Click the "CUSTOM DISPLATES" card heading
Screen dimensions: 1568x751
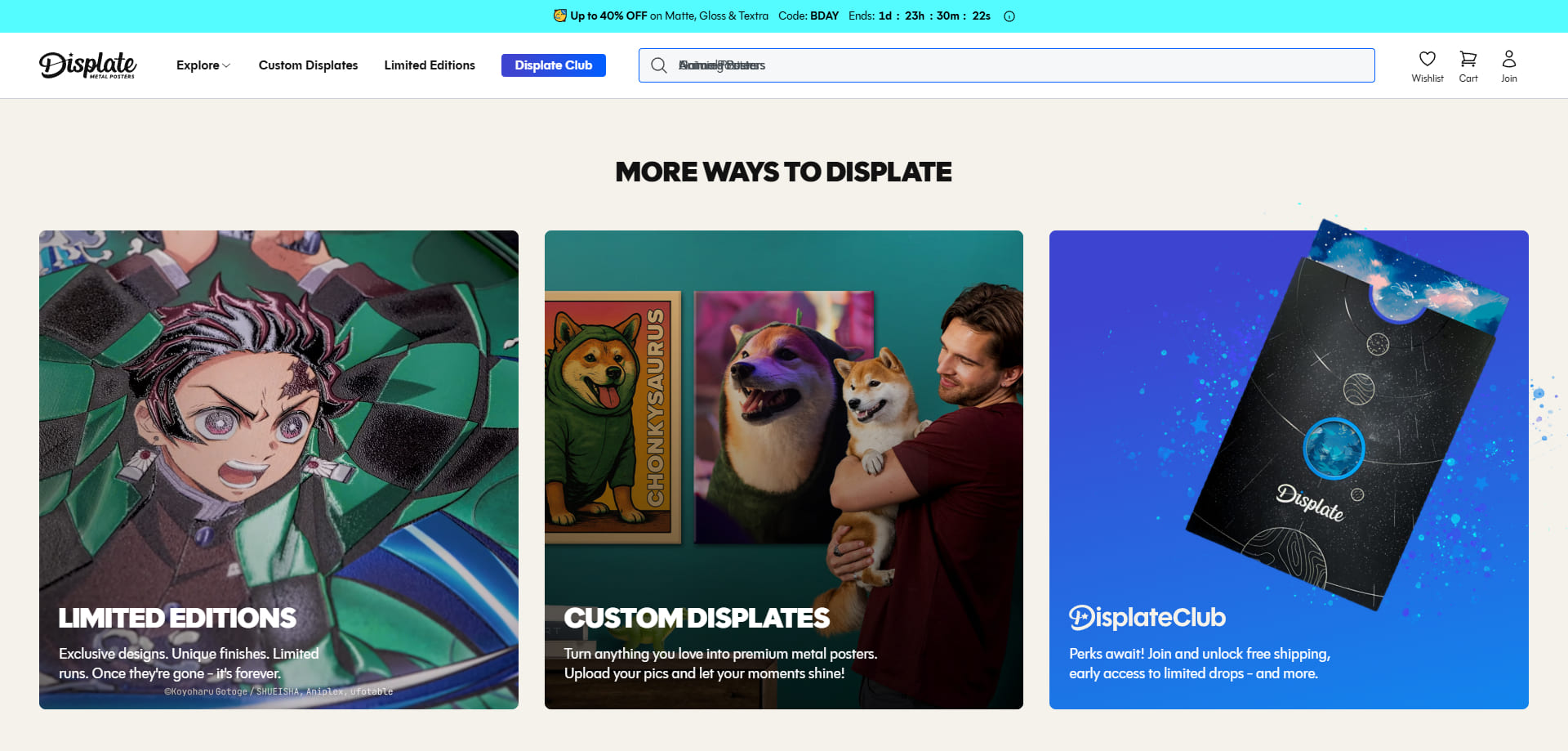click(x=697, y=618)
